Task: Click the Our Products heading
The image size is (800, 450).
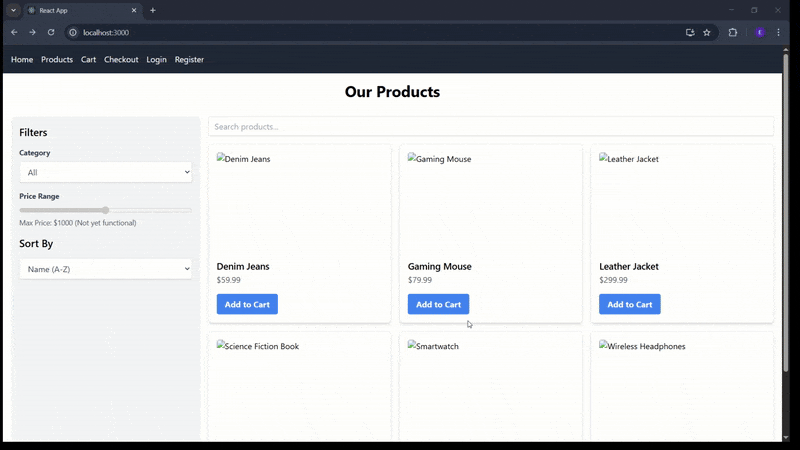Action: tap(392, 92)
